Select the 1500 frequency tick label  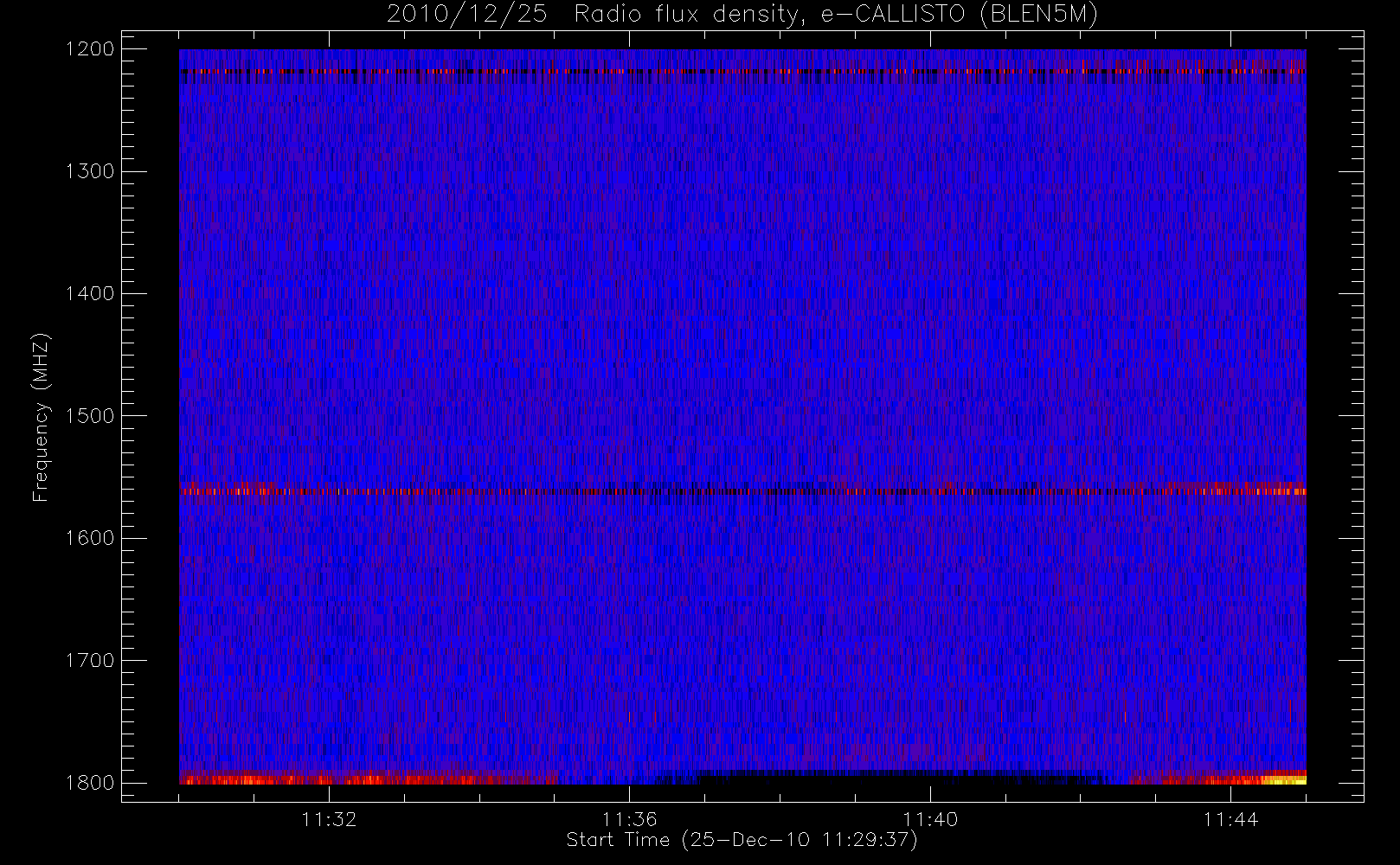point(90,416)
